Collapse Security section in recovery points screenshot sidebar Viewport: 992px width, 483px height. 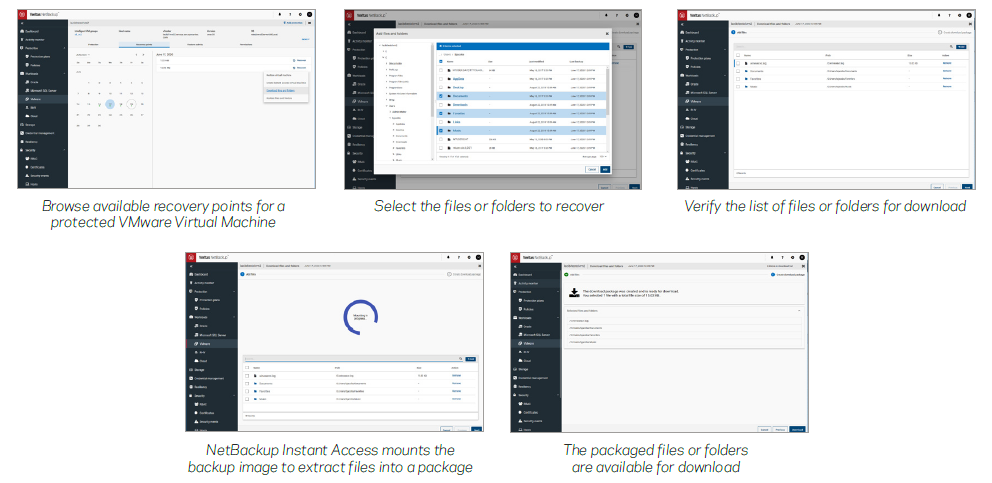tap(65, 150)
